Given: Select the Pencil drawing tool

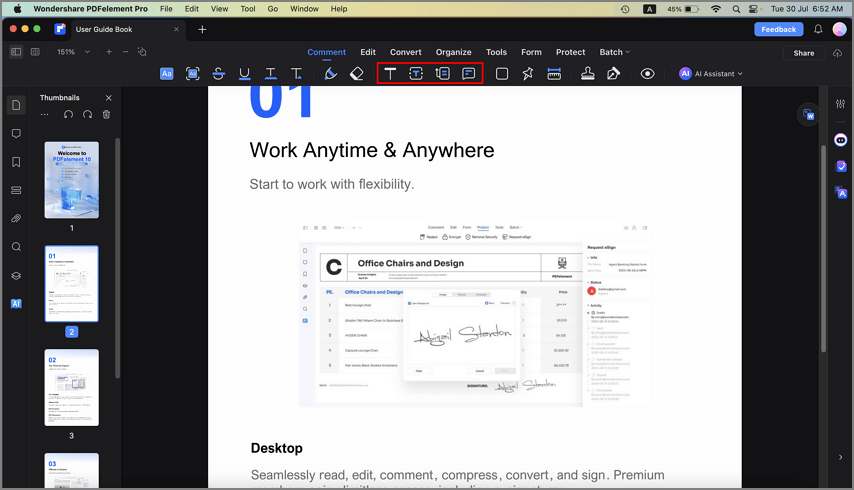Looking at the screenshot, I should 330,74.
